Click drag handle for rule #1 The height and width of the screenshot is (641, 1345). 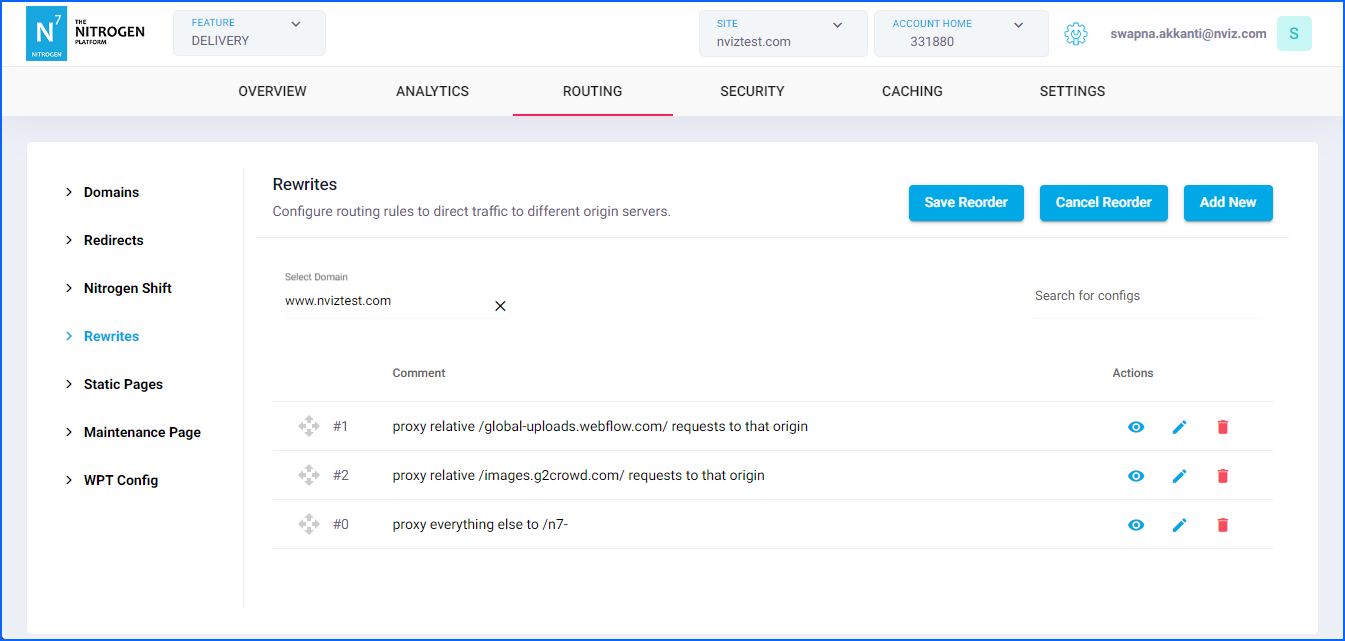[x=309, y=427]
